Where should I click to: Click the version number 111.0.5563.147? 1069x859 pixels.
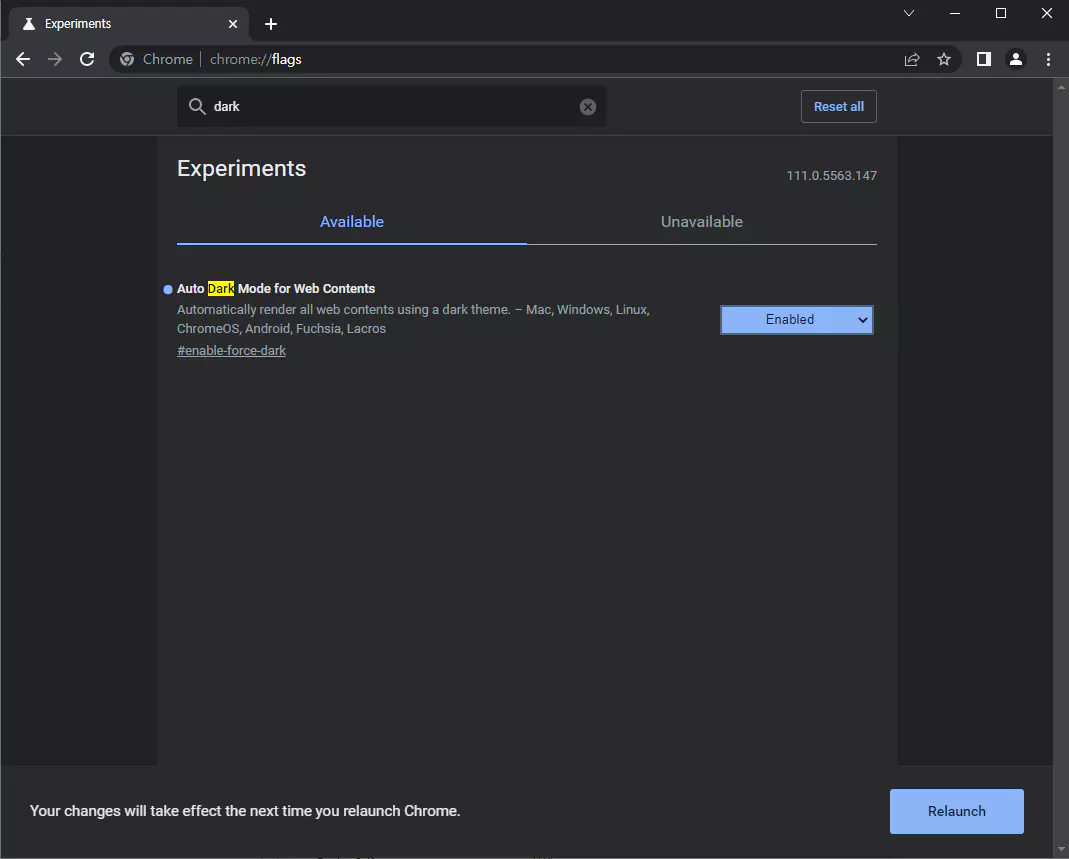click(x=831, y=176)
